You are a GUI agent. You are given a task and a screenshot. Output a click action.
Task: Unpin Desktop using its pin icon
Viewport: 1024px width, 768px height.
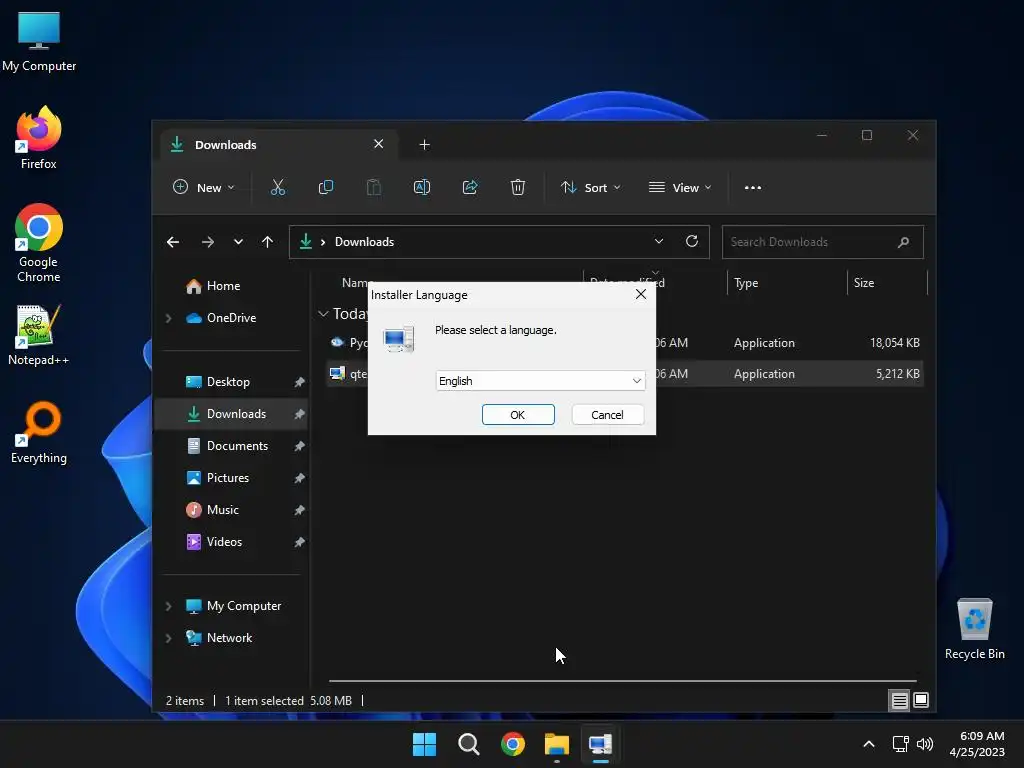pos(300,382)
